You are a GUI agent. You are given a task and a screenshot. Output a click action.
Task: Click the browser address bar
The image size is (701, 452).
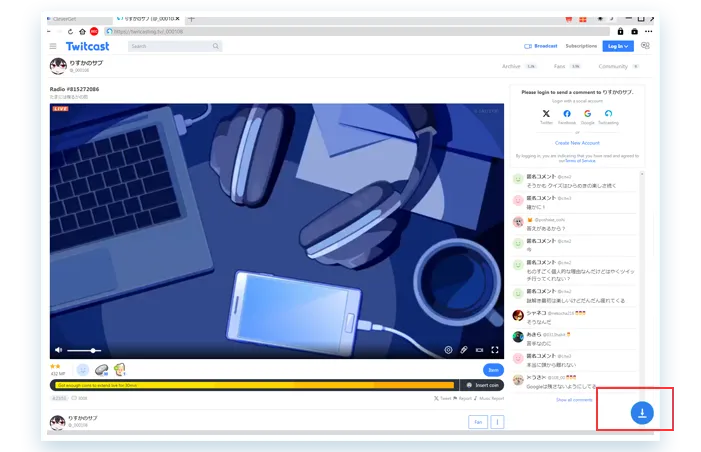[x=357, y=31]
